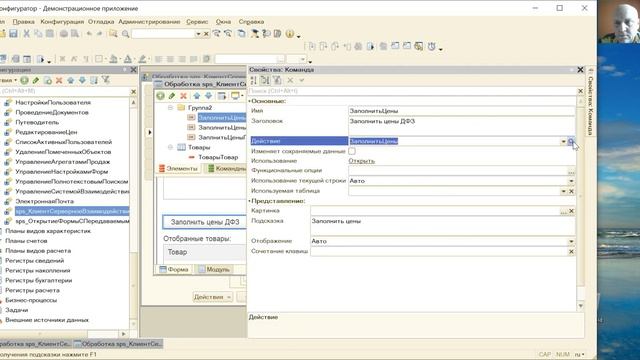The image size is (640, 360).
Task: Open the Правка menu
Action: [24, 22]
